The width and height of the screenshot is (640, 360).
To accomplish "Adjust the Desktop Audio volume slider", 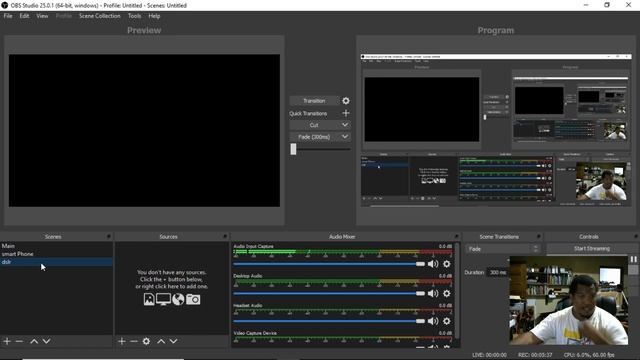I will point(329,293).
